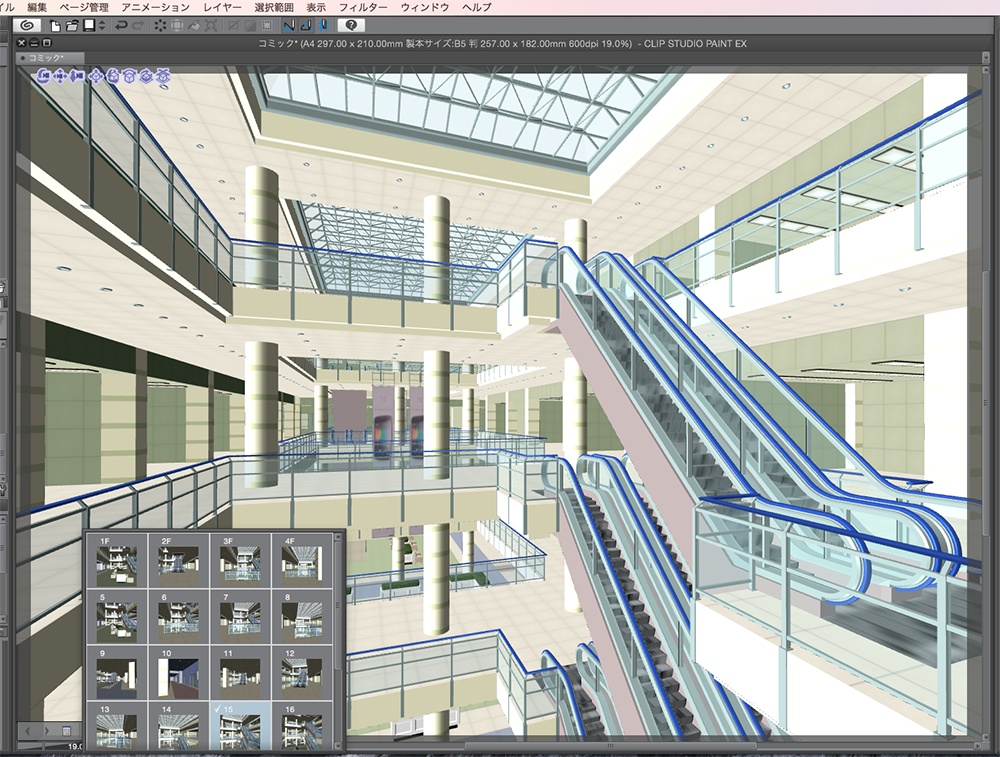The height and width of the screenshot is (757, 1000).
Task: Click preset list scrollbar up arrow
Action: coord(337,538)
